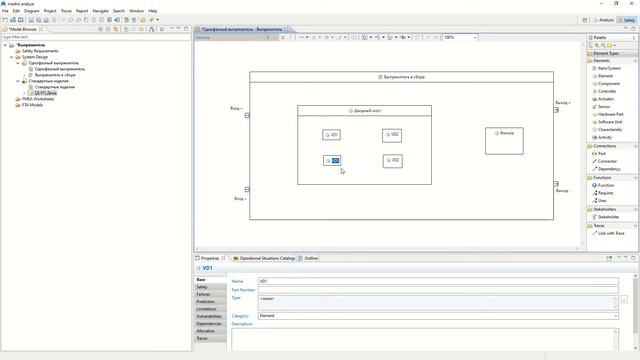Expand the Выпрямитель в сборе tree node
The image size is (640, 360).
coord(24,75)
